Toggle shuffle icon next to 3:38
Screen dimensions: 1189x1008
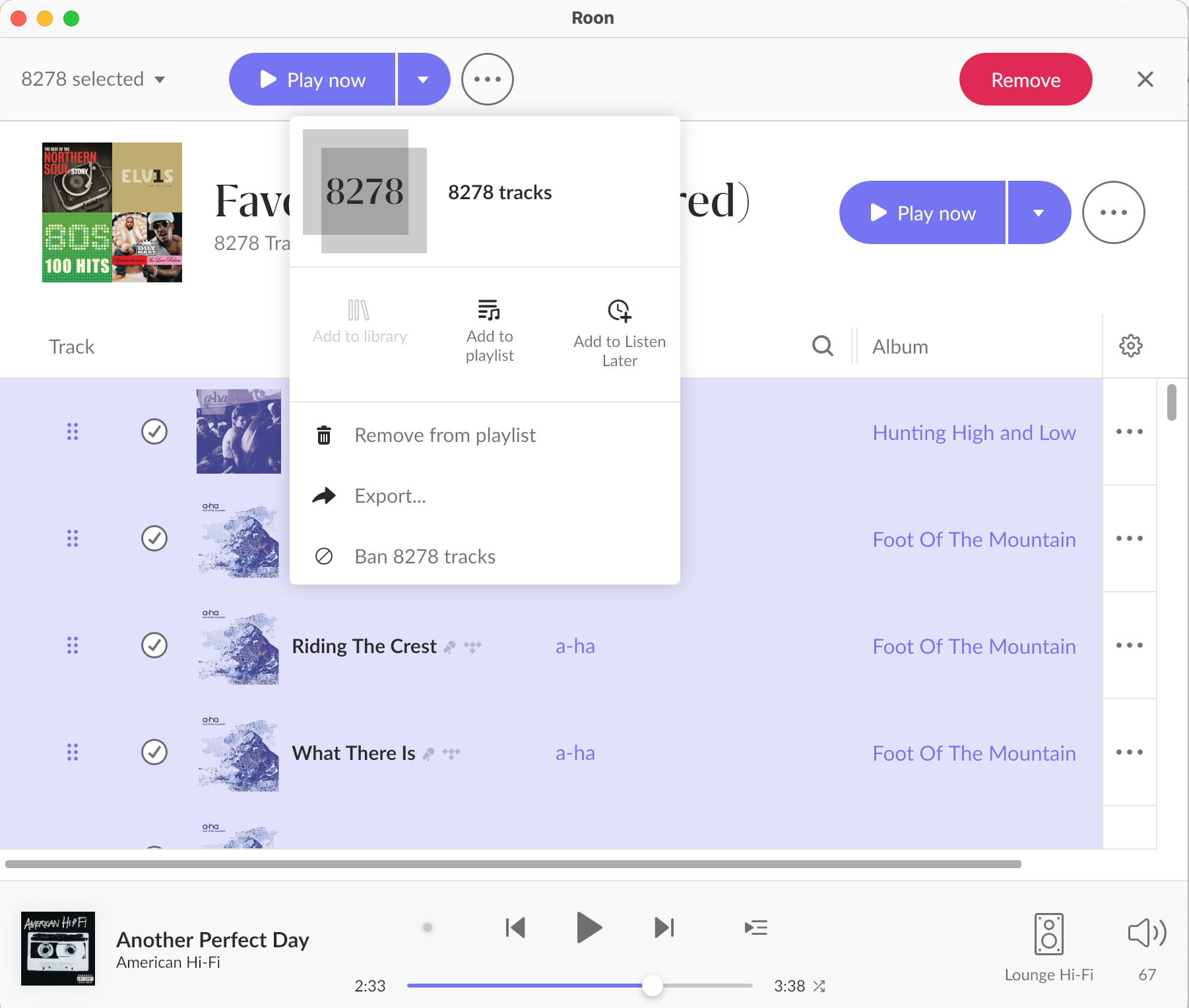pos(819,986)
